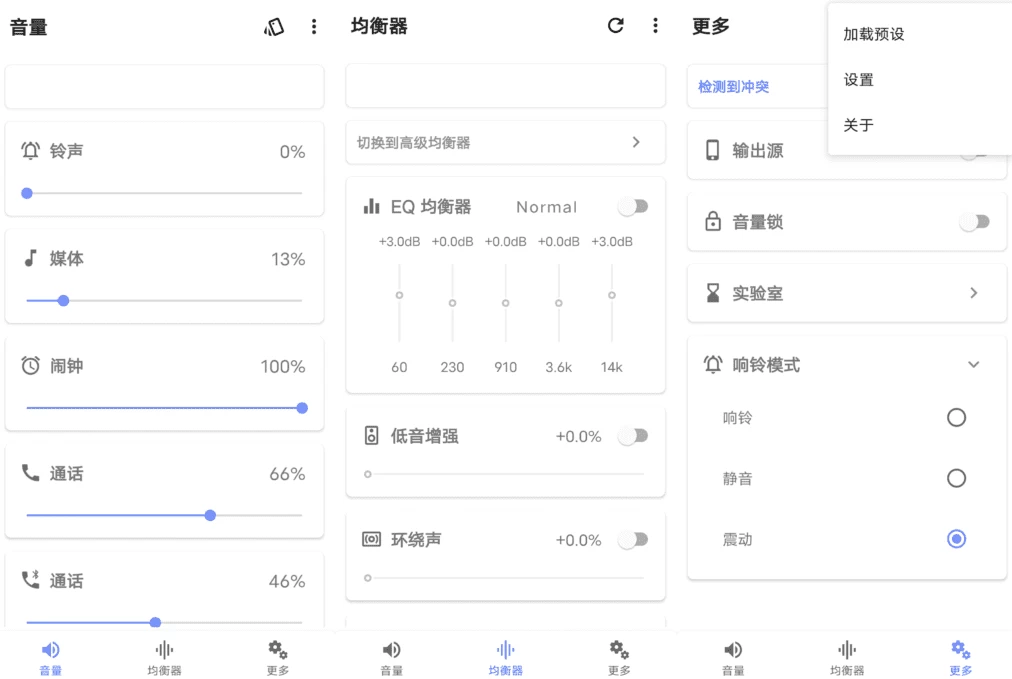Toggle the 音量锁 switch on

(974, 222)
